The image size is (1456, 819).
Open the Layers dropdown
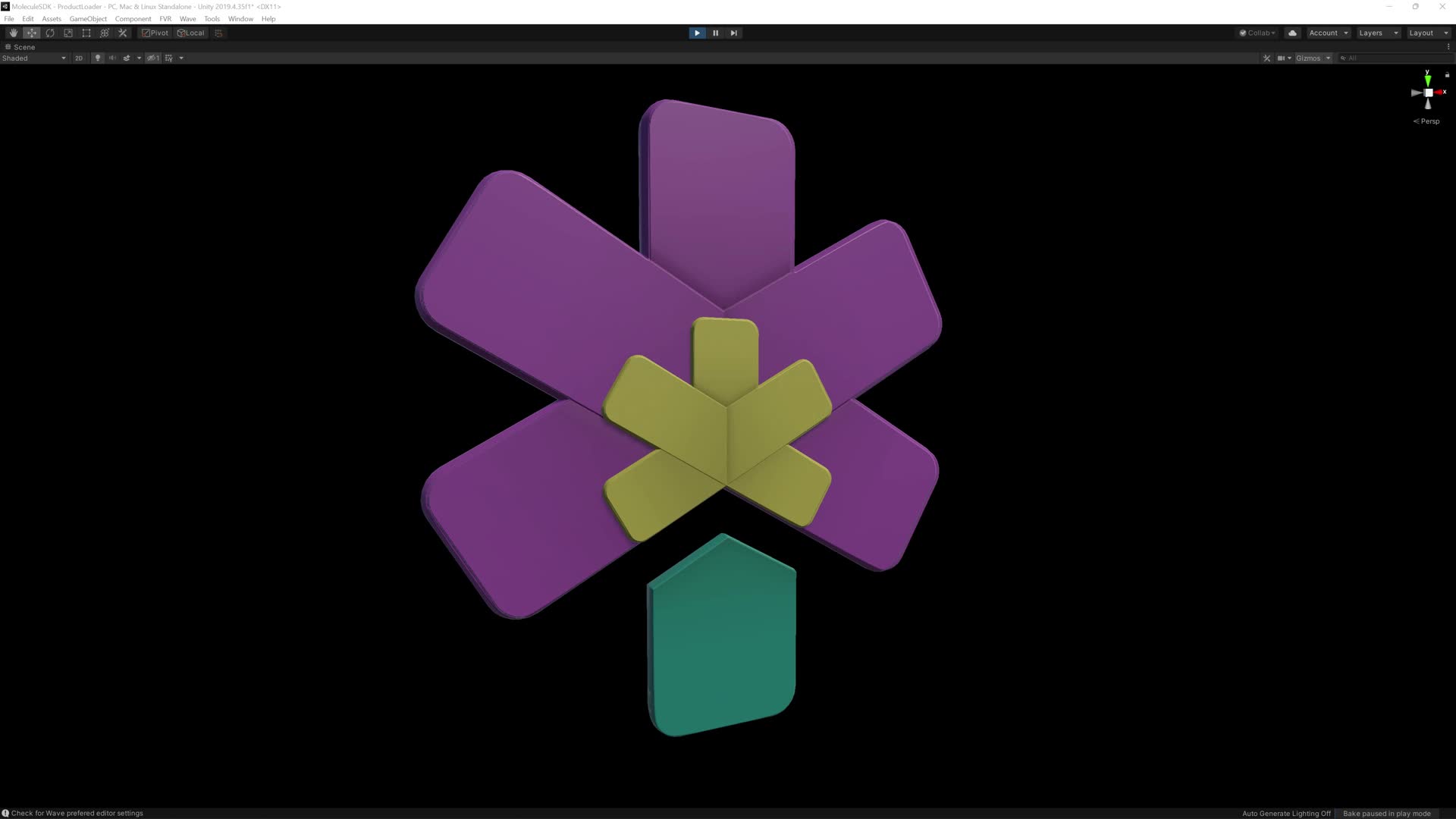(1378, 33)
